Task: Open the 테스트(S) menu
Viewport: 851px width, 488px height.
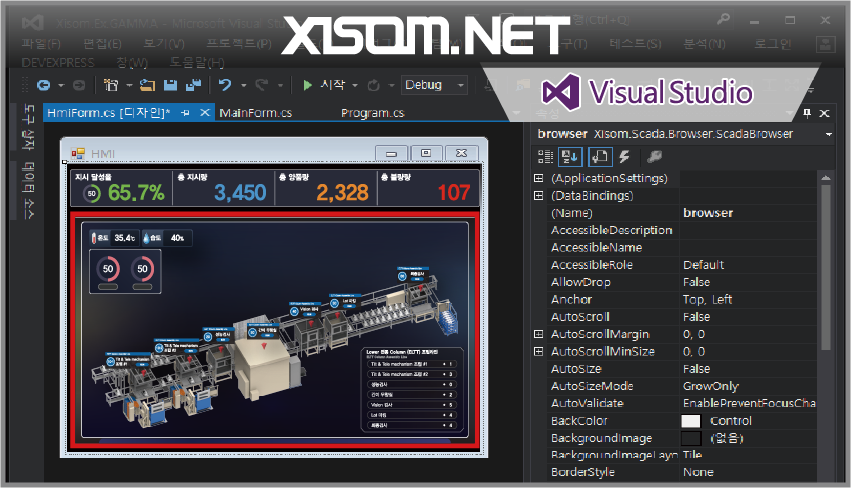Action: [636, 43]
